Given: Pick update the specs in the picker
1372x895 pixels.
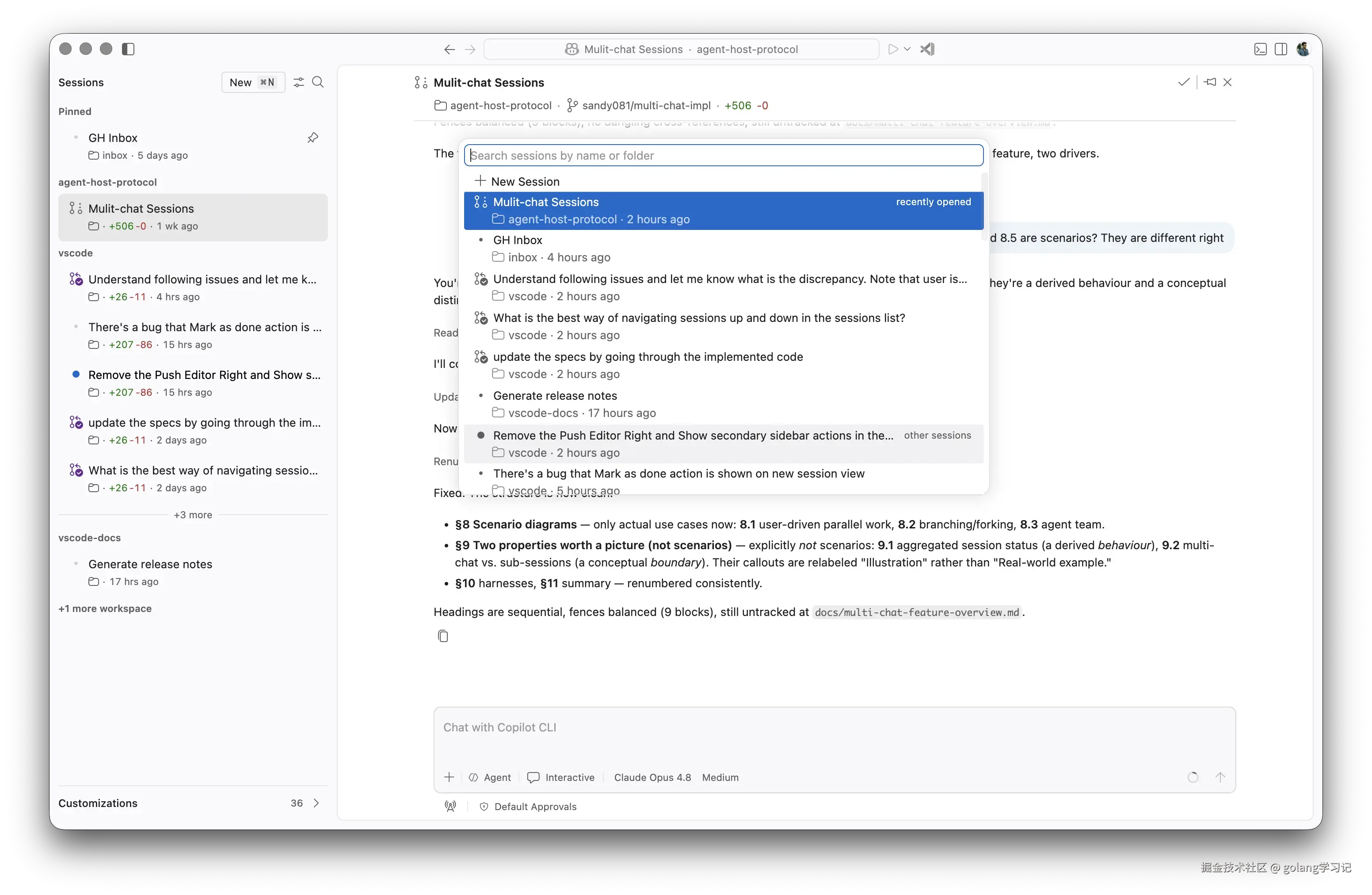Looking at the screenshot, I should click(724, 365).
